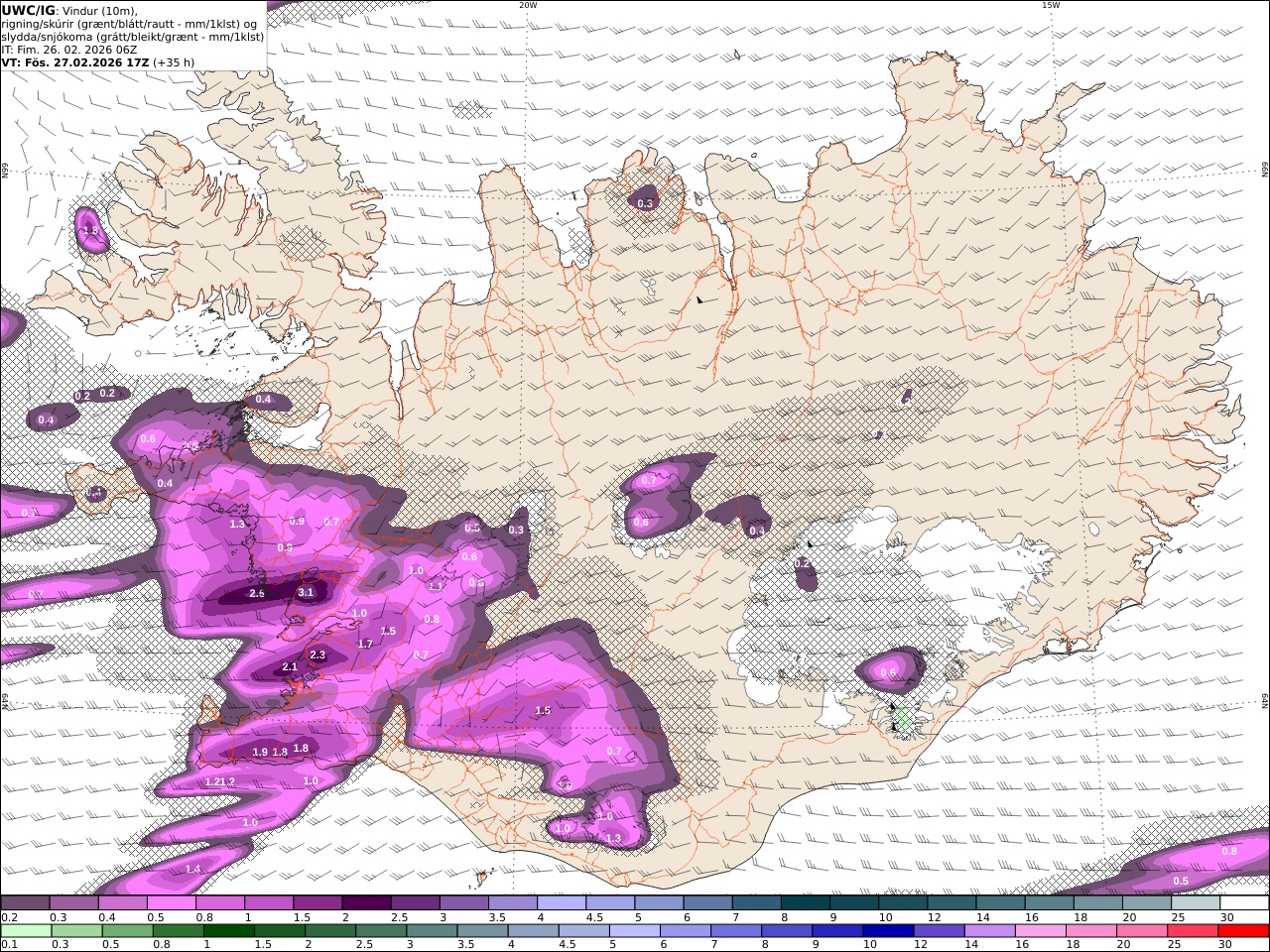
Task: Click the 12 label in the upper legend row
Action: tap(934, 917)
